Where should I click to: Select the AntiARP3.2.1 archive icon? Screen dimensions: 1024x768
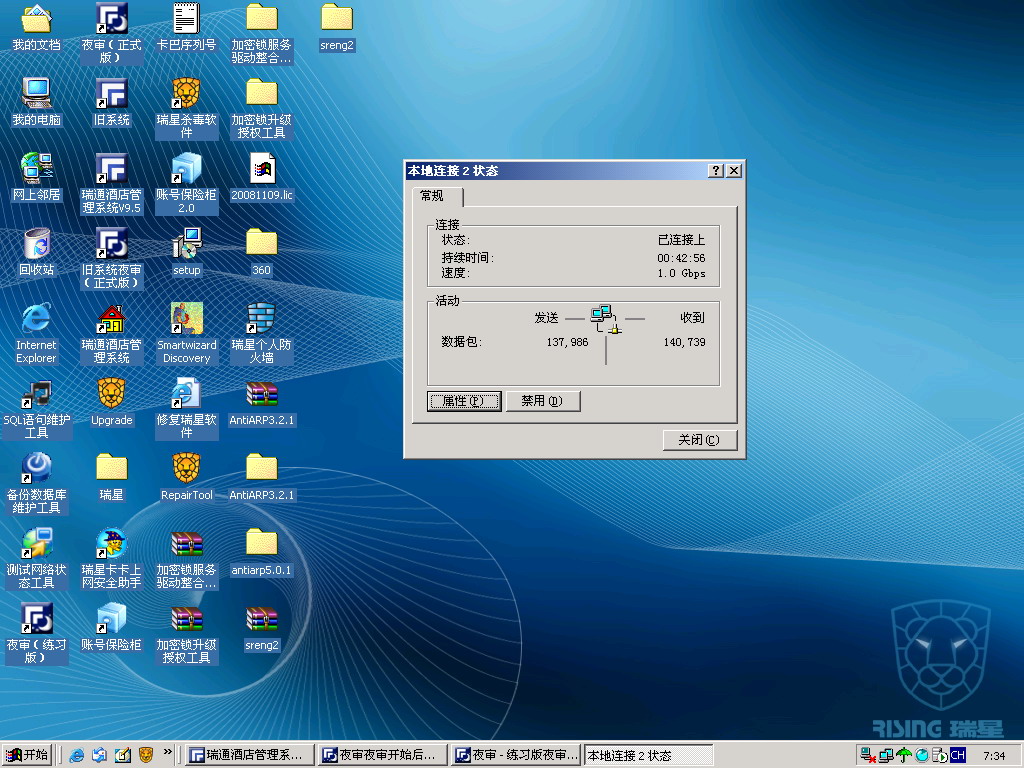pyautogui.click(x=261, y=394)
